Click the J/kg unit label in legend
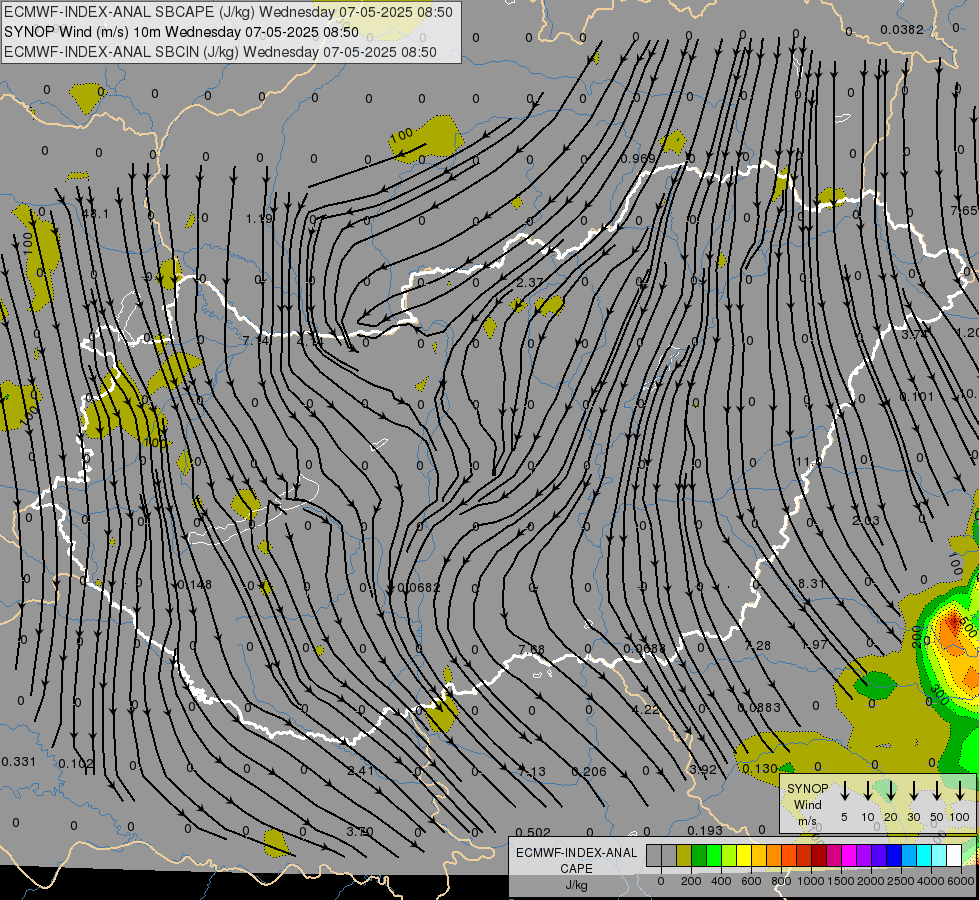This screenshot has width=979, height=900. (576, 885)
